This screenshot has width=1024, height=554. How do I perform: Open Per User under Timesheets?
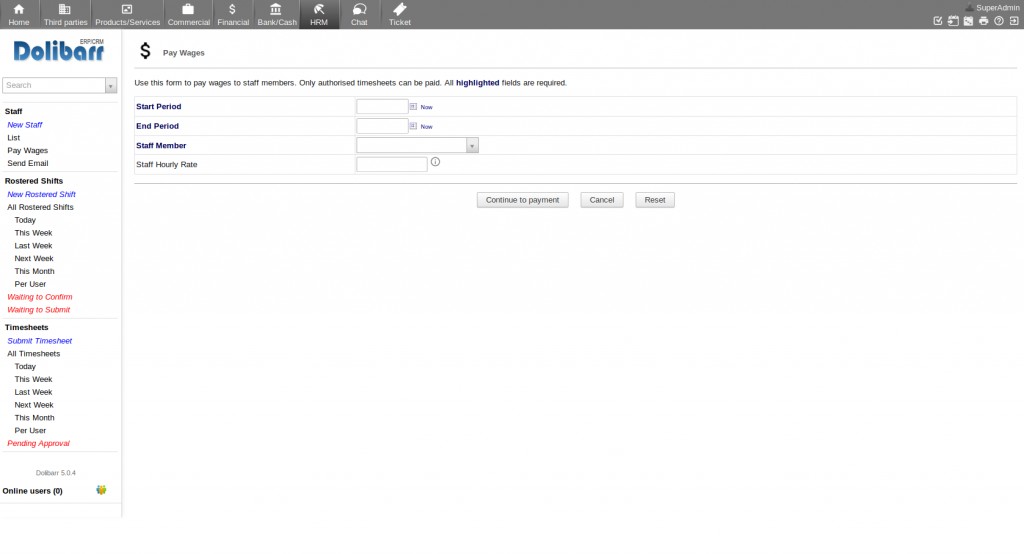(x=30, y=431)
